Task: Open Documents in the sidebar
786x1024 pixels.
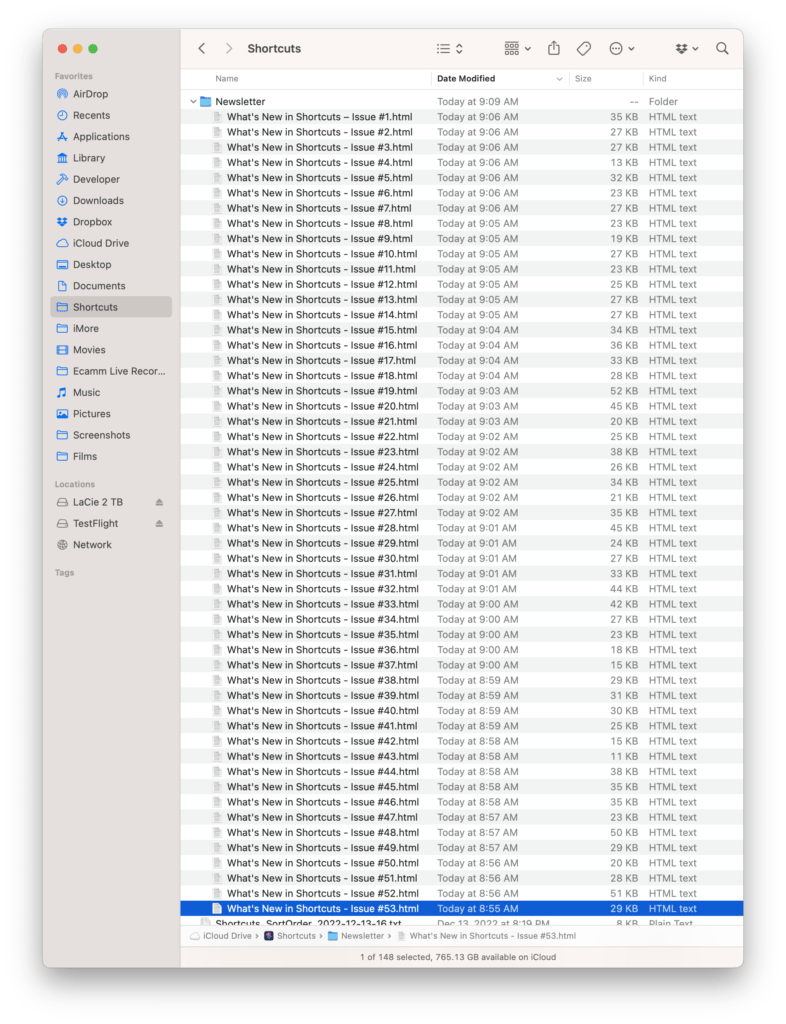Action: coord(111,286)
